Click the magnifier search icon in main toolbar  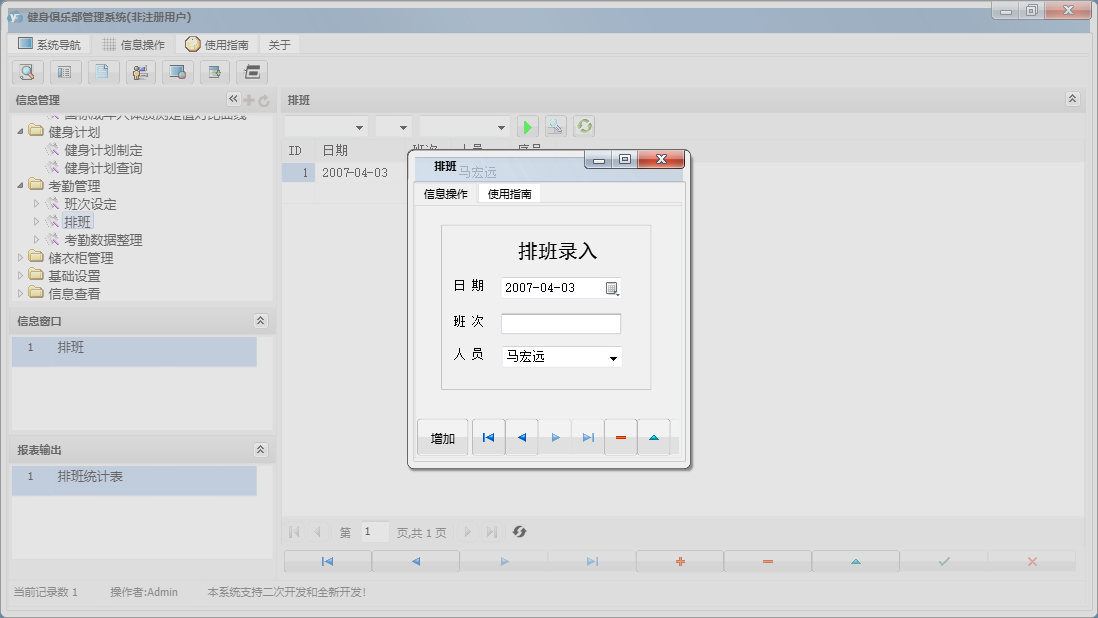pyautogui.click(x=27, y=72)
